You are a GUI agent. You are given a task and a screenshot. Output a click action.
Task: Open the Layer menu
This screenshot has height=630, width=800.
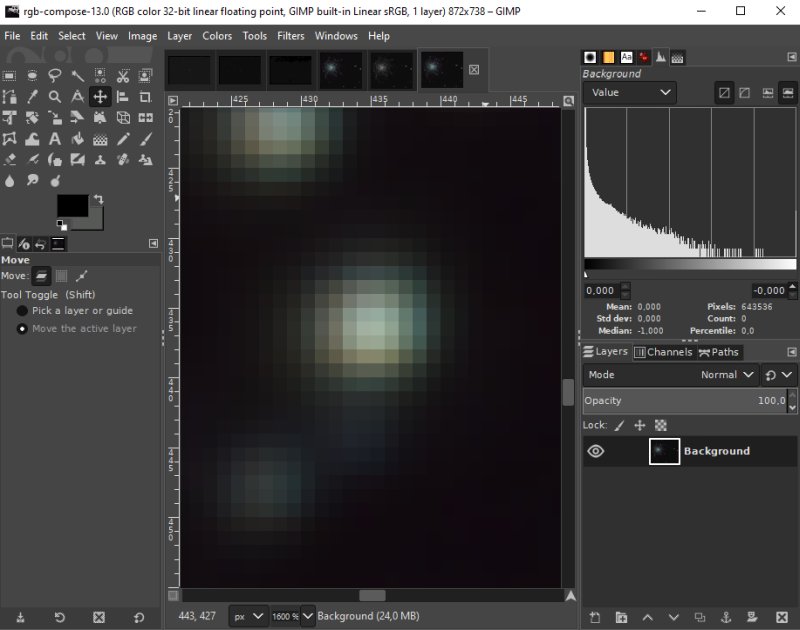point(180,36)
